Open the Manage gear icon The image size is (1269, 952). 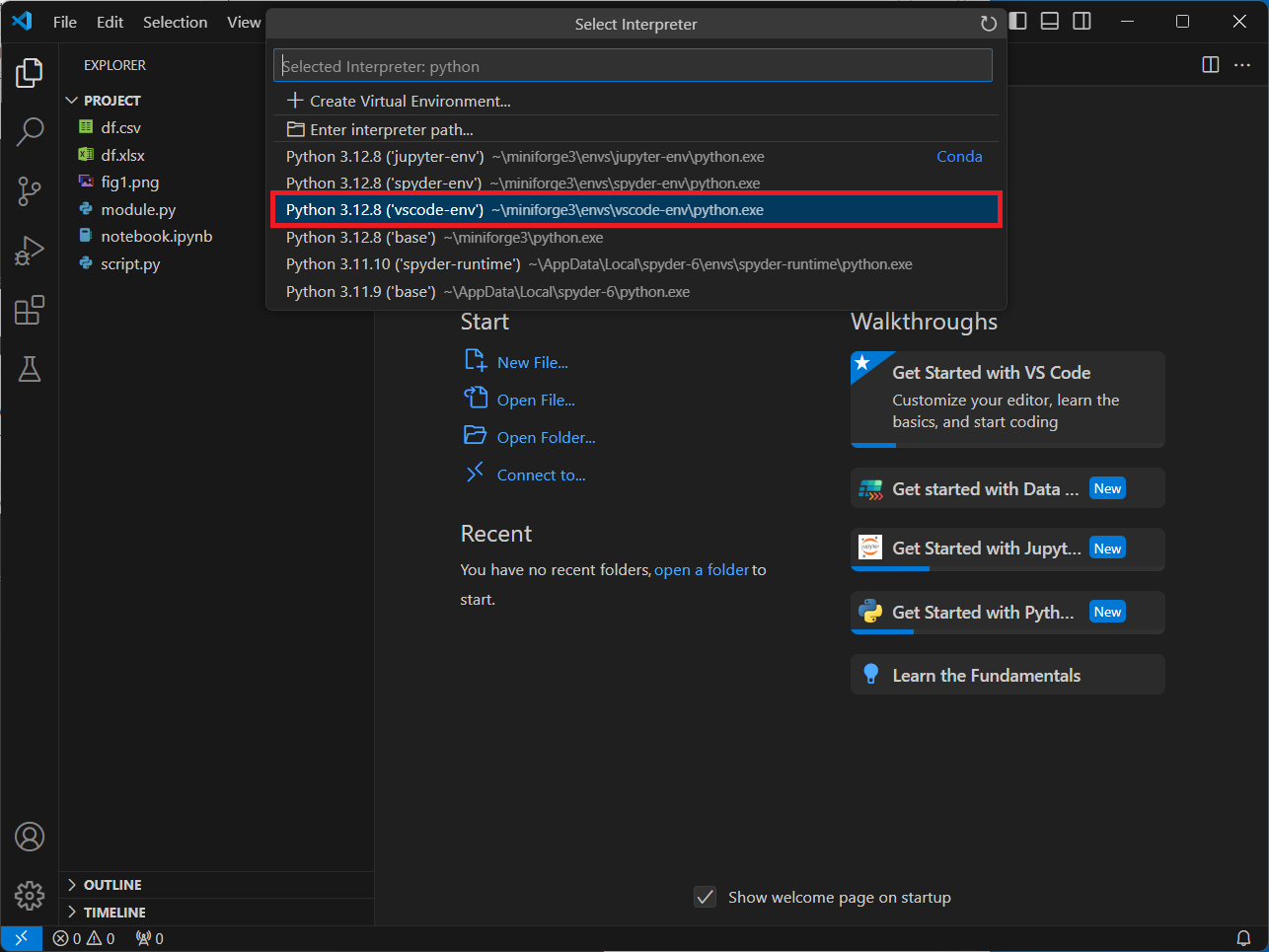coord(30,896)
